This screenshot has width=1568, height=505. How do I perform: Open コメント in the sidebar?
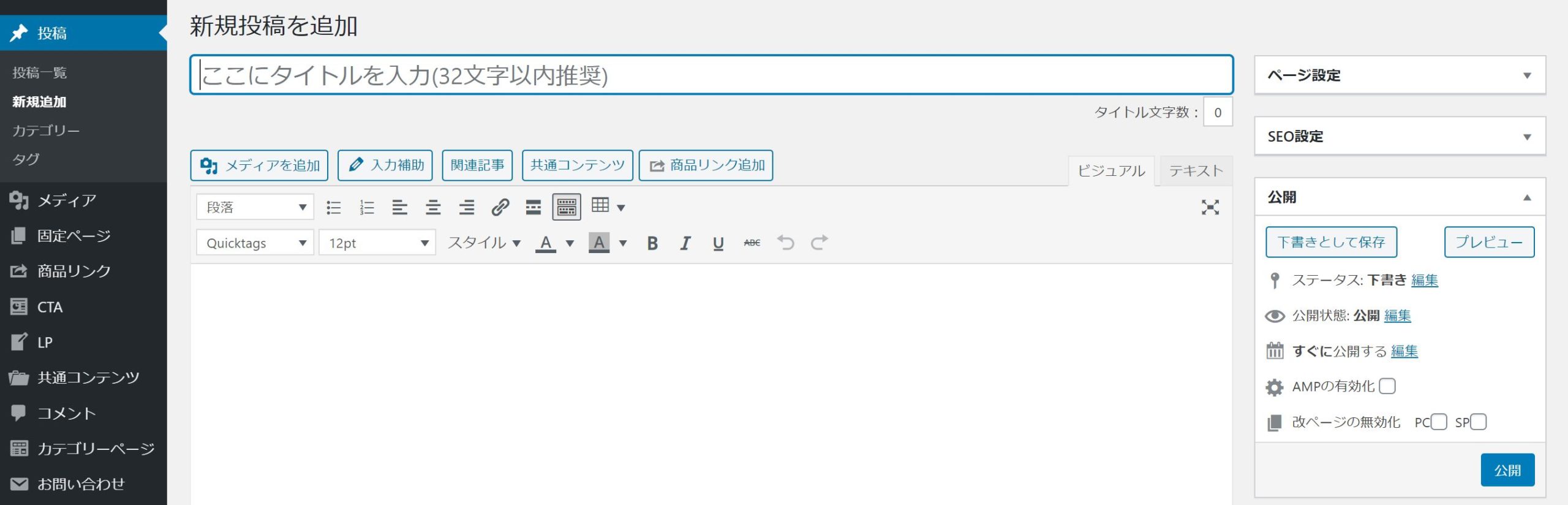tap(83, 413)
